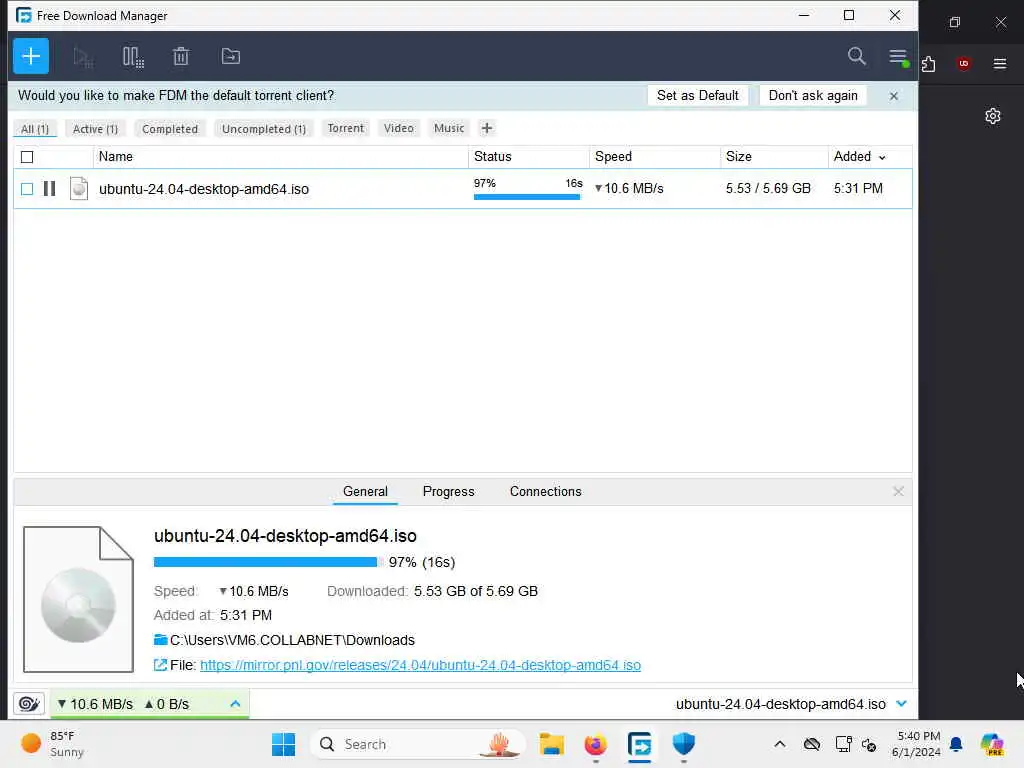The image size is (1024, 768).
Task: Show the Completed filter
Action: pos(170,129)
